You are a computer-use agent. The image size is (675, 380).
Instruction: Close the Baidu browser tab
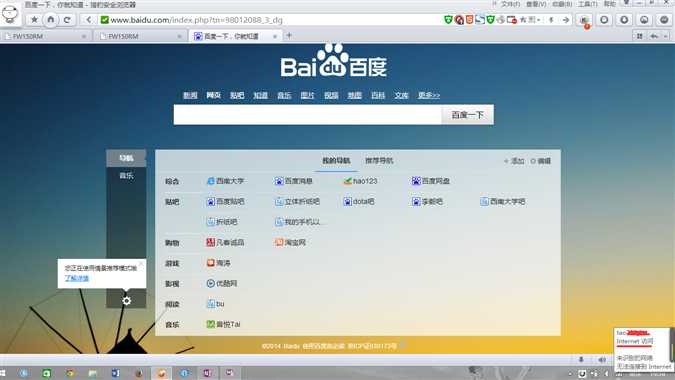pyautogui.click(x=275, y=37)
